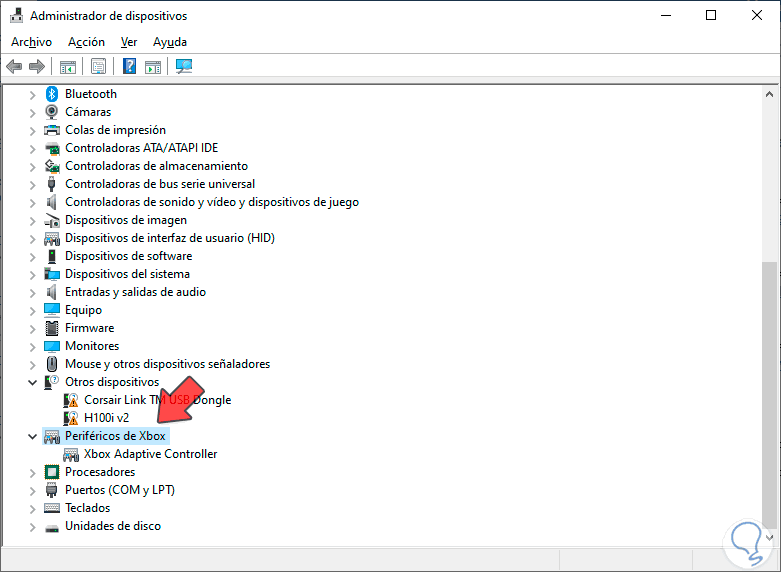The image size is (781, 572).
Task: Expand Dispositivos de interfaz de usuario (HID)
Action: (x=32, y=239)
